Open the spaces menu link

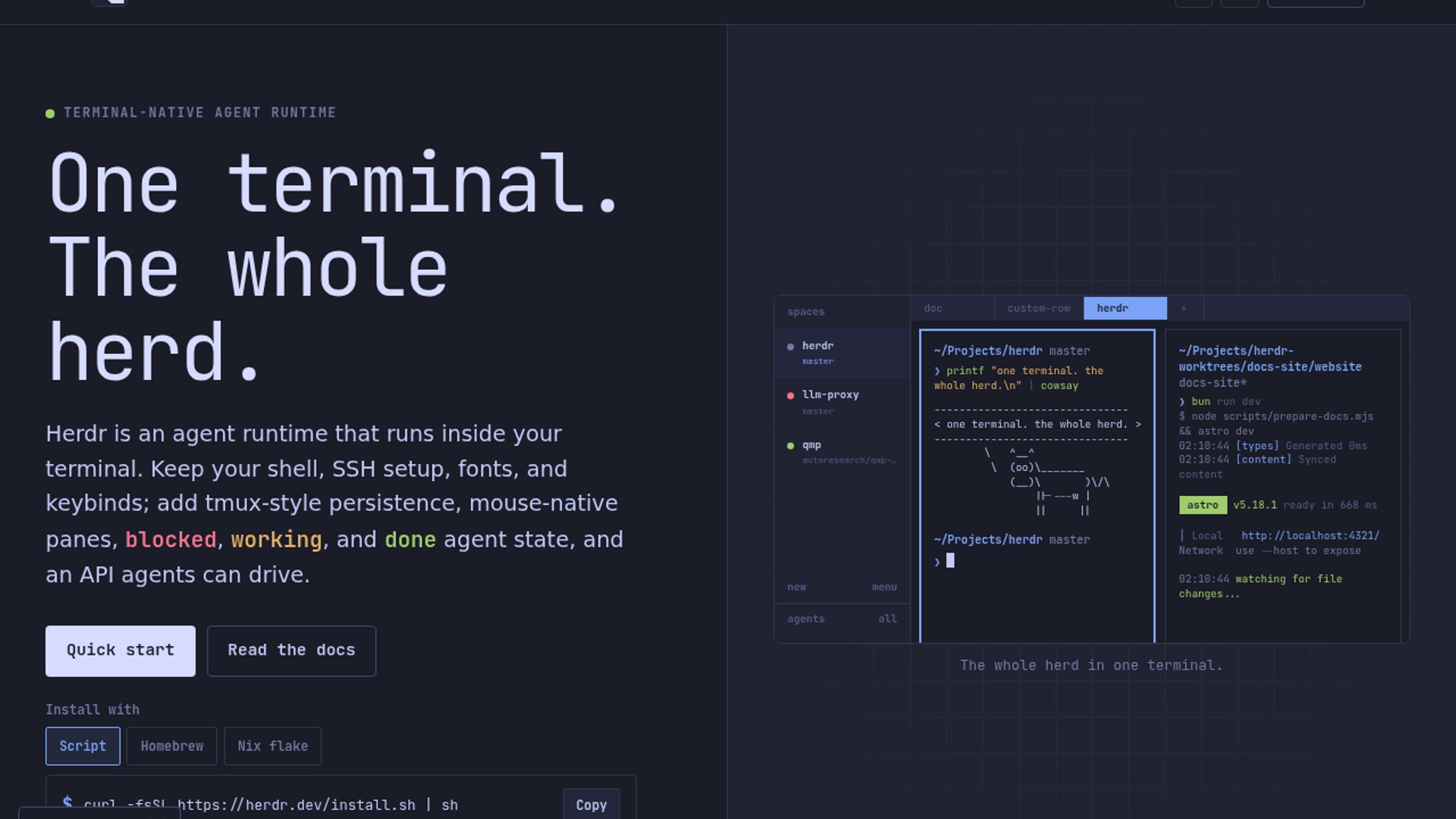[x=884, y=587]
